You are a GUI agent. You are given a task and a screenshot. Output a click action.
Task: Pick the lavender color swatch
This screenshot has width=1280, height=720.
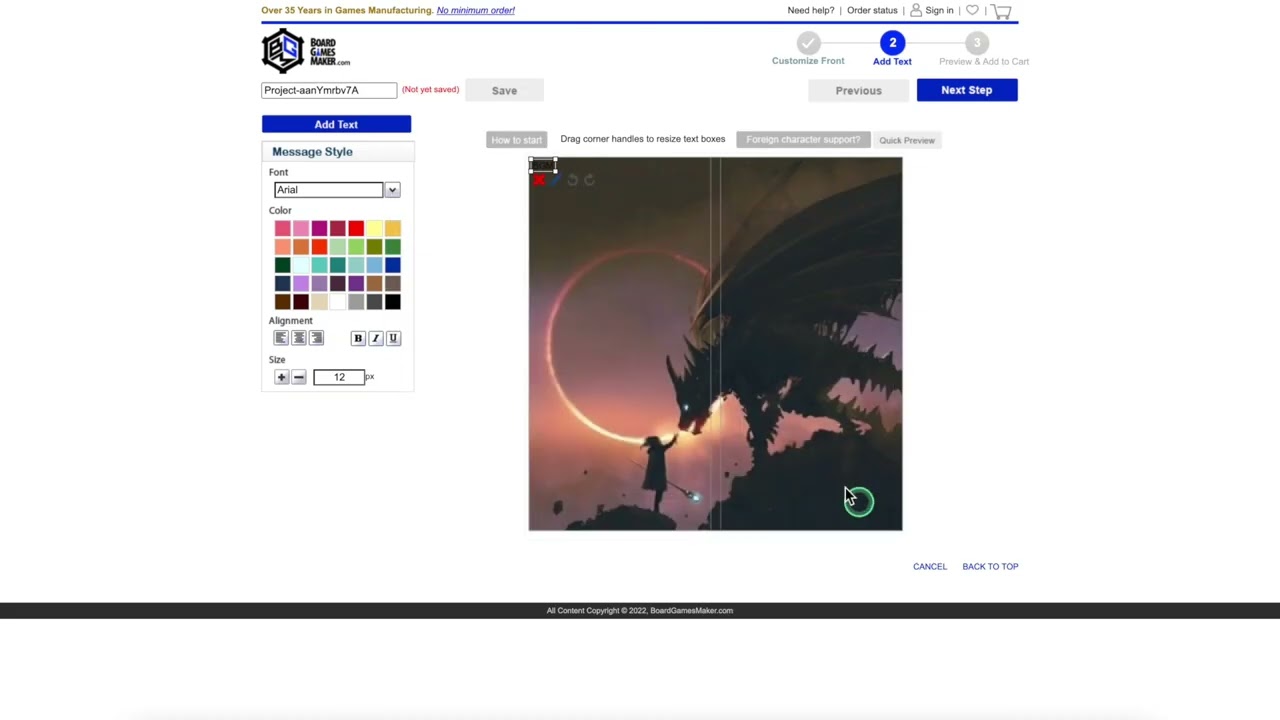pos(301,284)
